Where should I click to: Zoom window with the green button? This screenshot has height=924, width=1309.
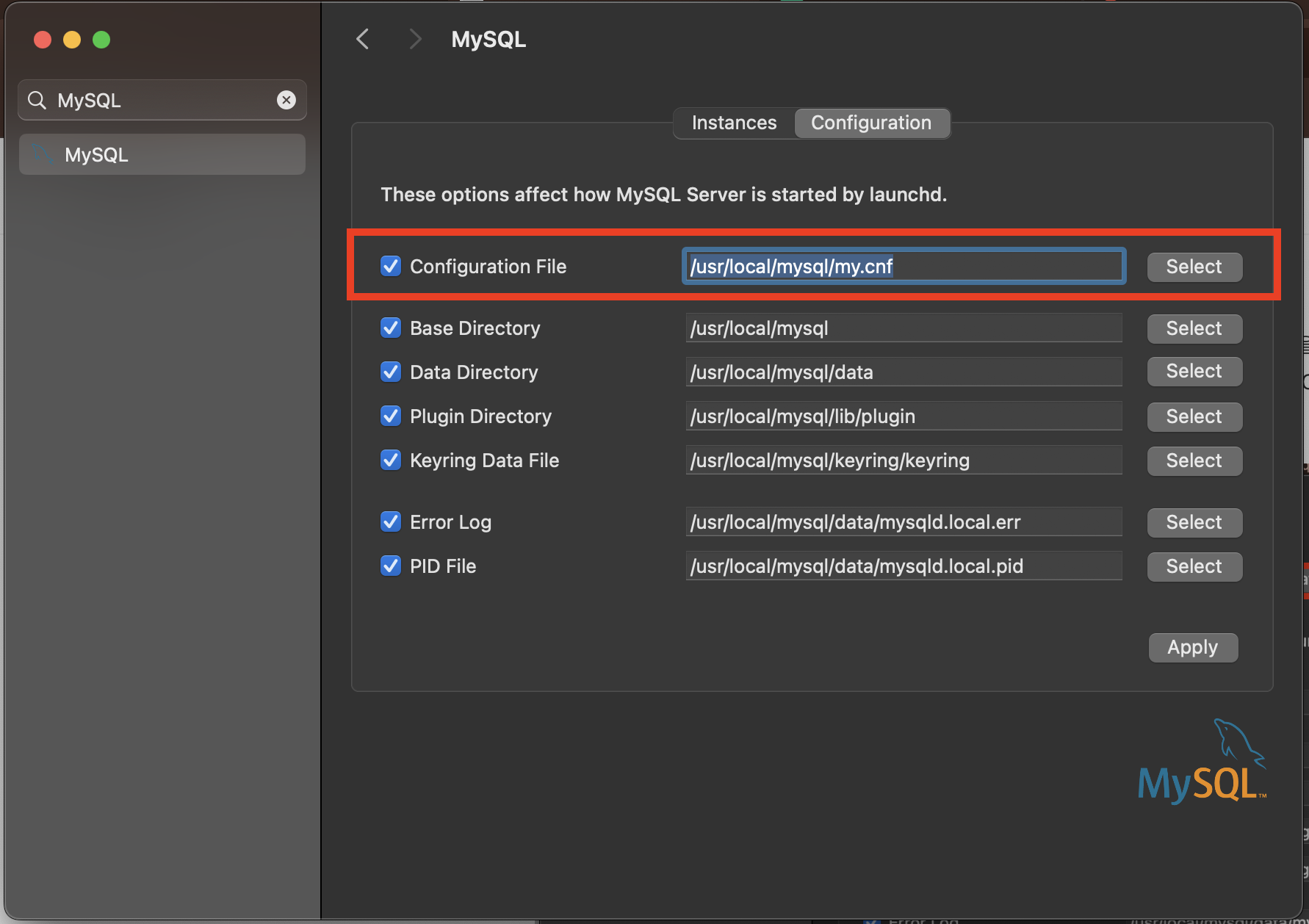pyautogui.click(x=101, y=40)
